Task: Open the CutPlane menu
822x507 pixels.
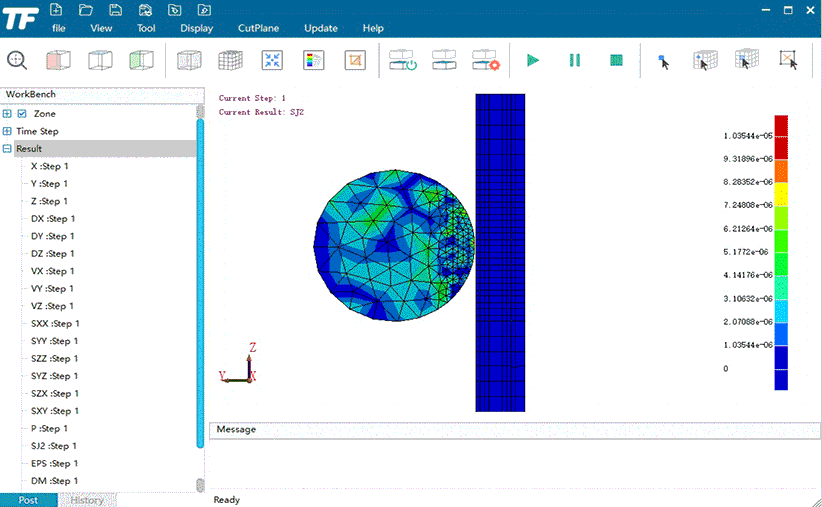Action: tap(258, 28)
